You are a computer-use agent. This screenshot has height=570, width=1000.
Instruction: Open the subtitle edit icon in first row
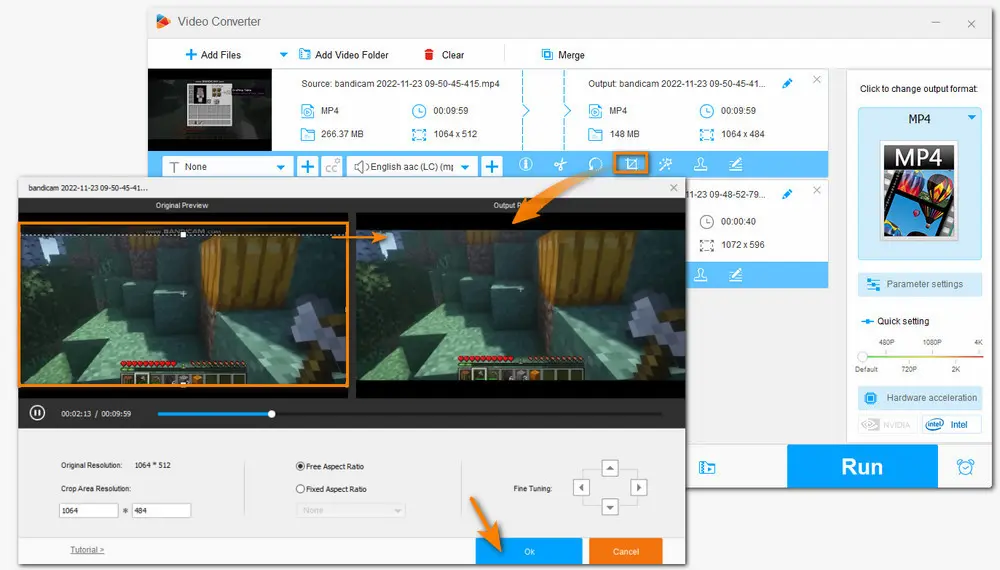pyautogui.click(x=735, y=164)
